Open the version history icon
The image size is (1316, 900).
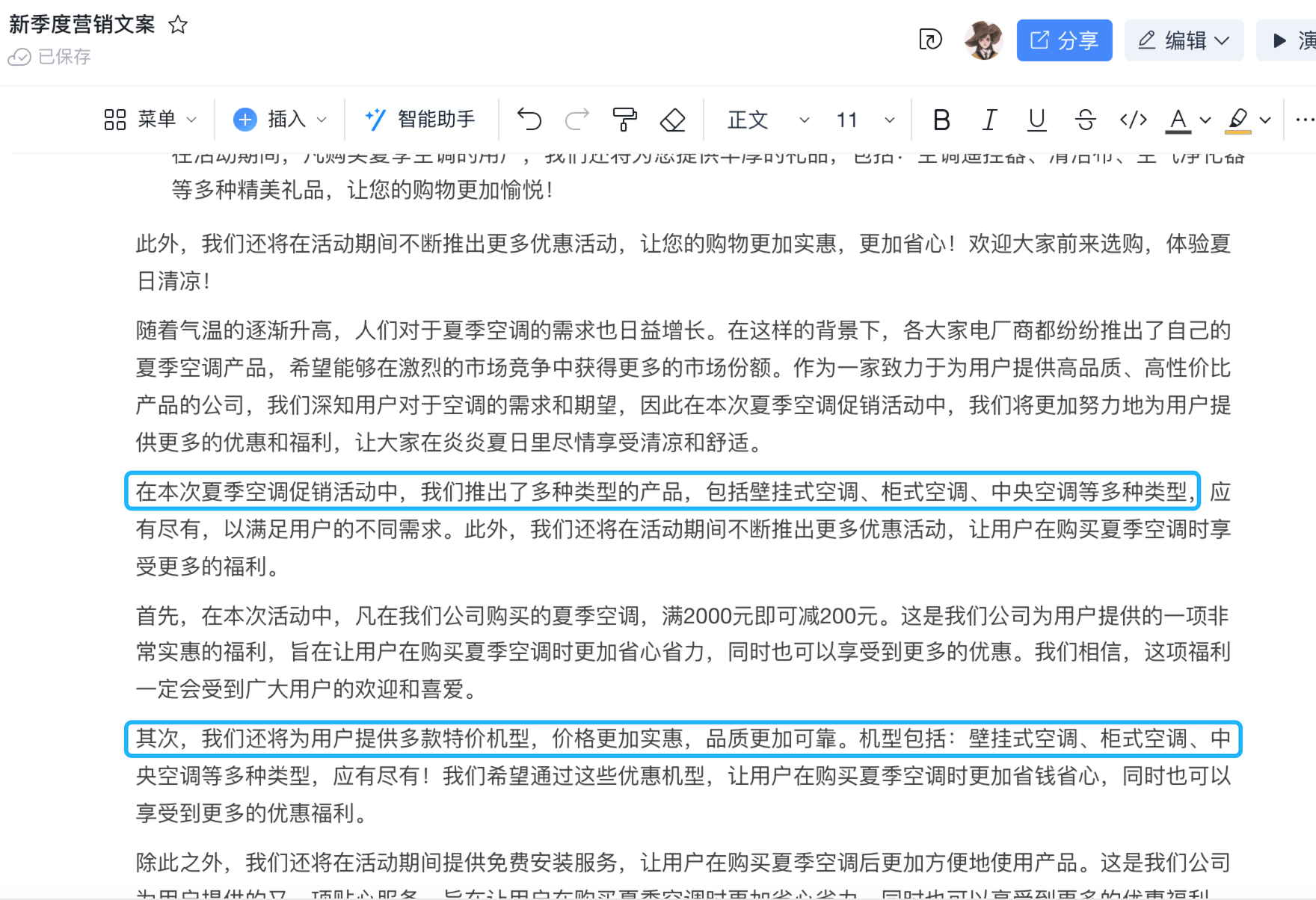[930, 40]
